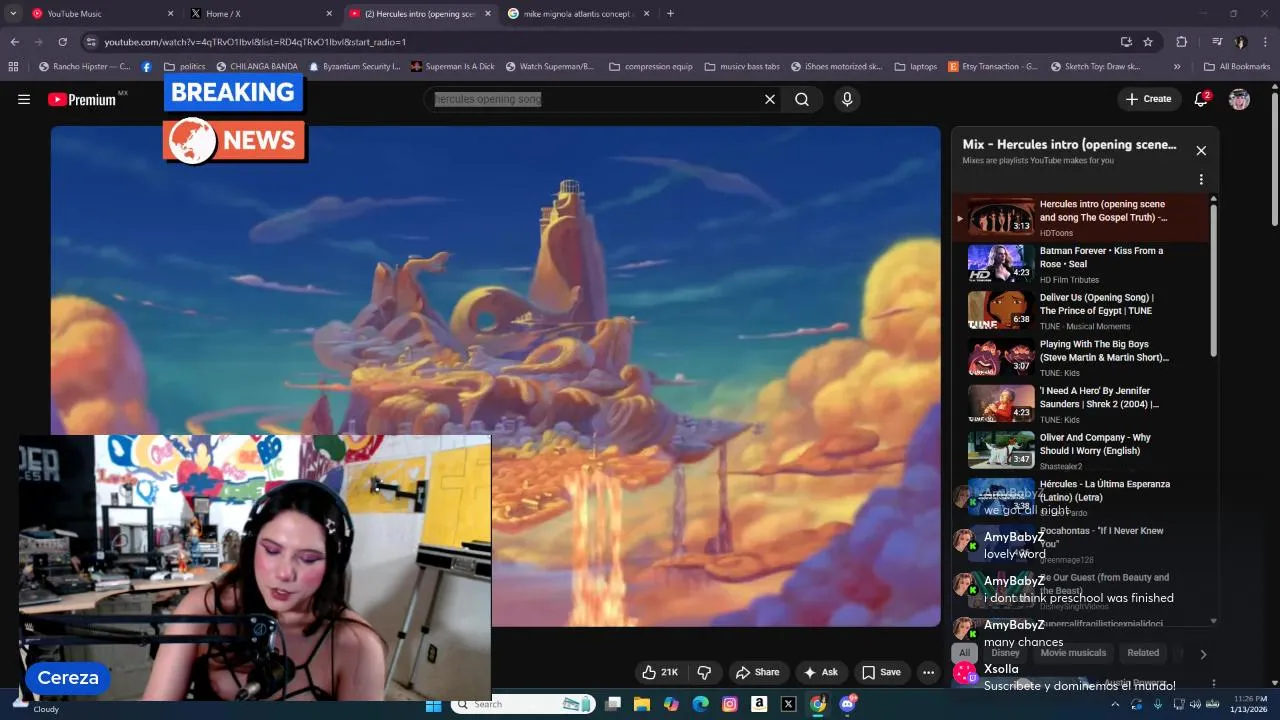Play I Need A Hero Shrek 2 video
The width and height of the screenshot is (1280, 720).
click(x=1081, y=404)
